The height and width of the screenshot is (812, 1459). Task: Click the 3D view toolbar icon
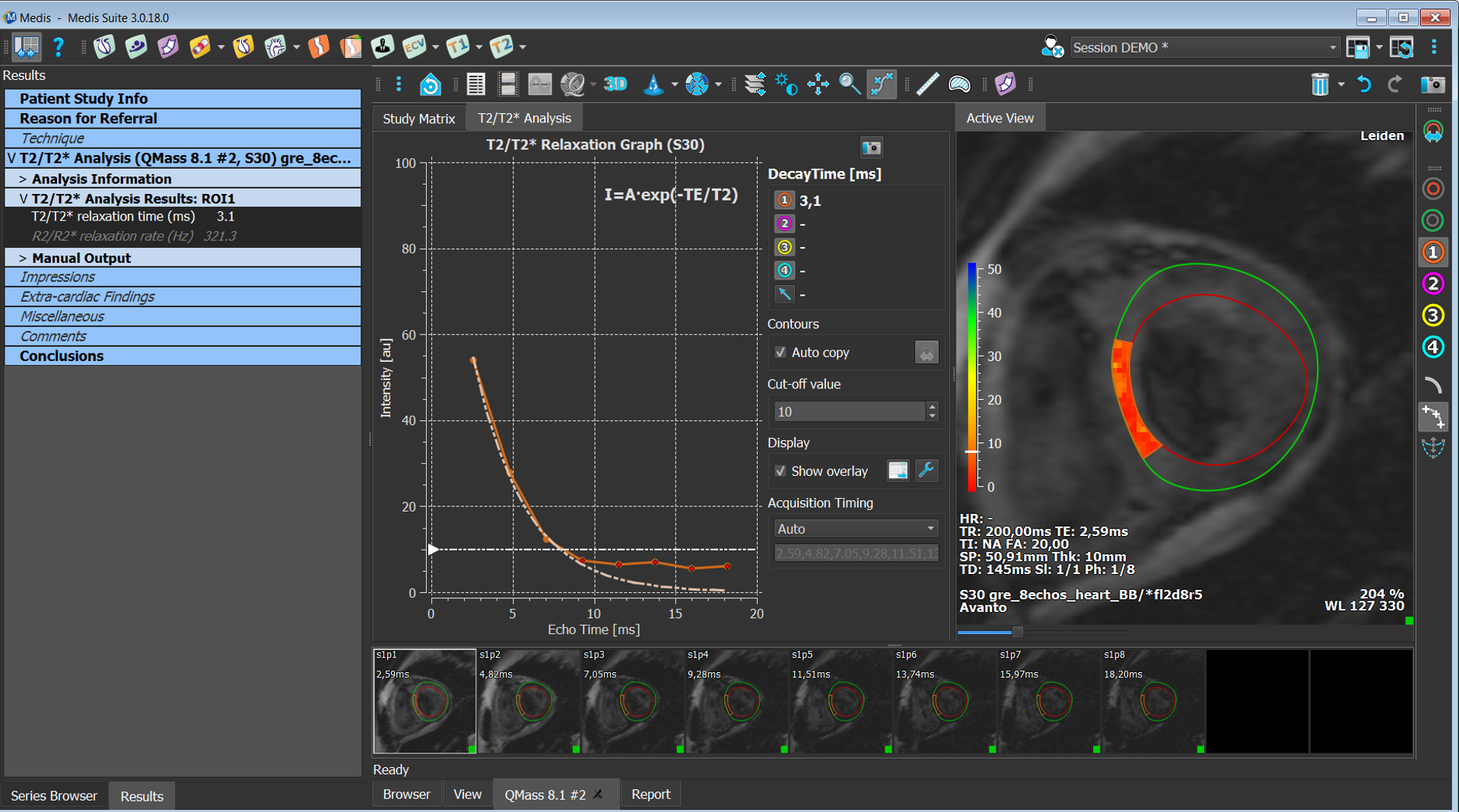coord(615,84)
